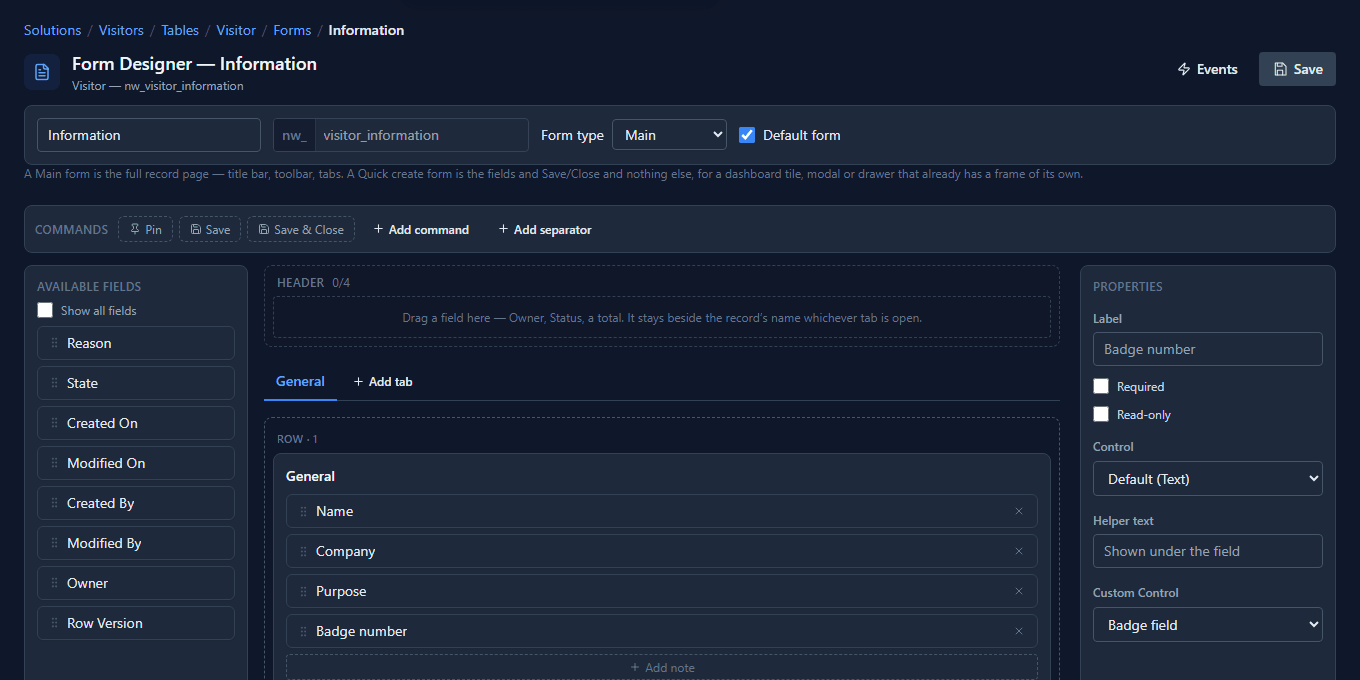Go to Forms breadcrumb
The height and width of the screenshot is (680, 1360).
(x=292, y=30)
